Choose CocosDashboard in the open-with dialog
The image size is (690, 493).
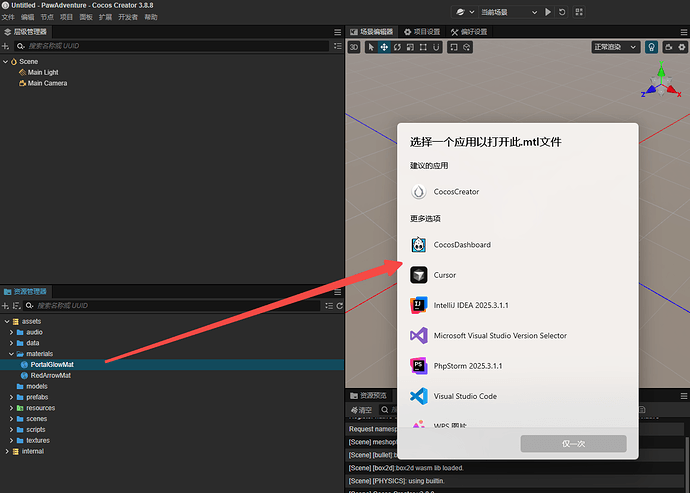pos(518,245)
